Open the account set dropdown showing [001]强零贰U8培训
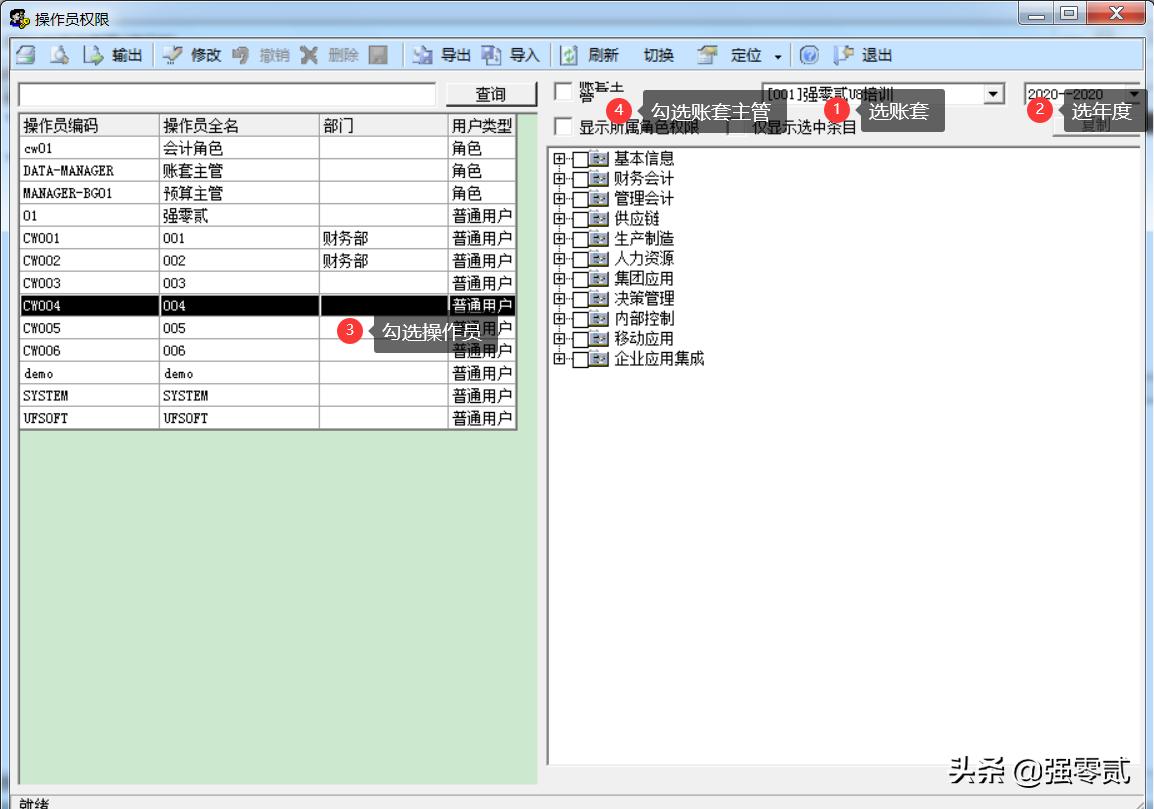This screenshot has height=809, width=1154. point(993,93)
